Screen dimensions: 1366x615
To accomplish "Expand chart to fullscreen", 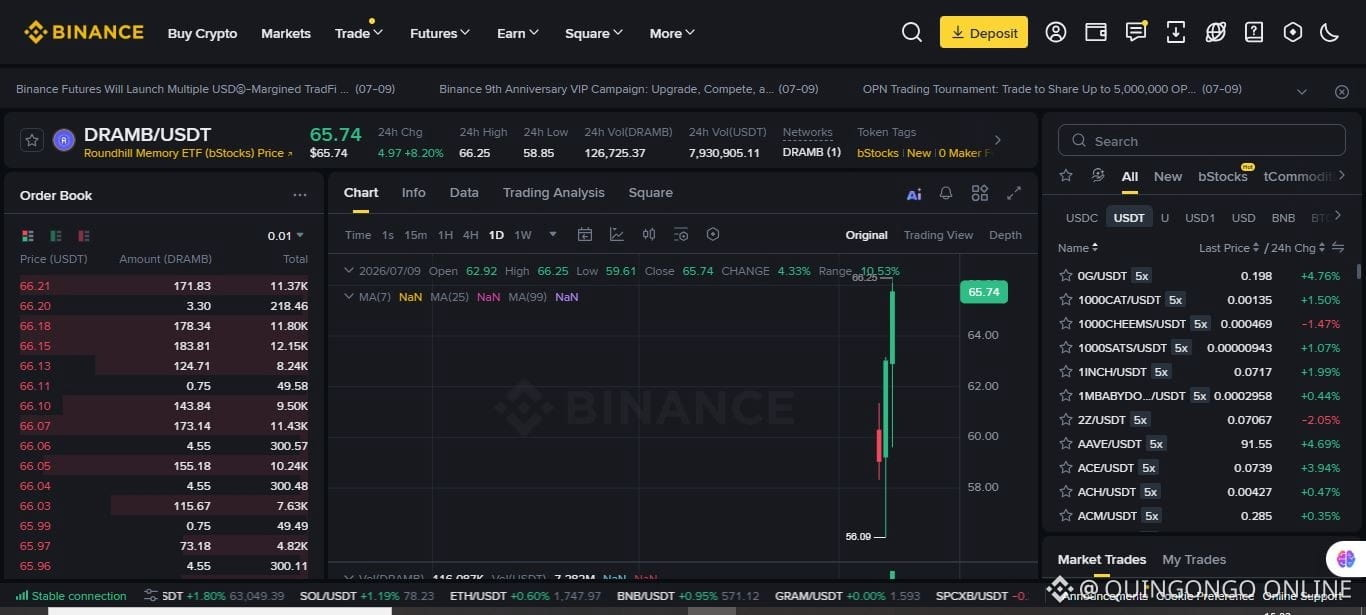I will point(1013,193).
